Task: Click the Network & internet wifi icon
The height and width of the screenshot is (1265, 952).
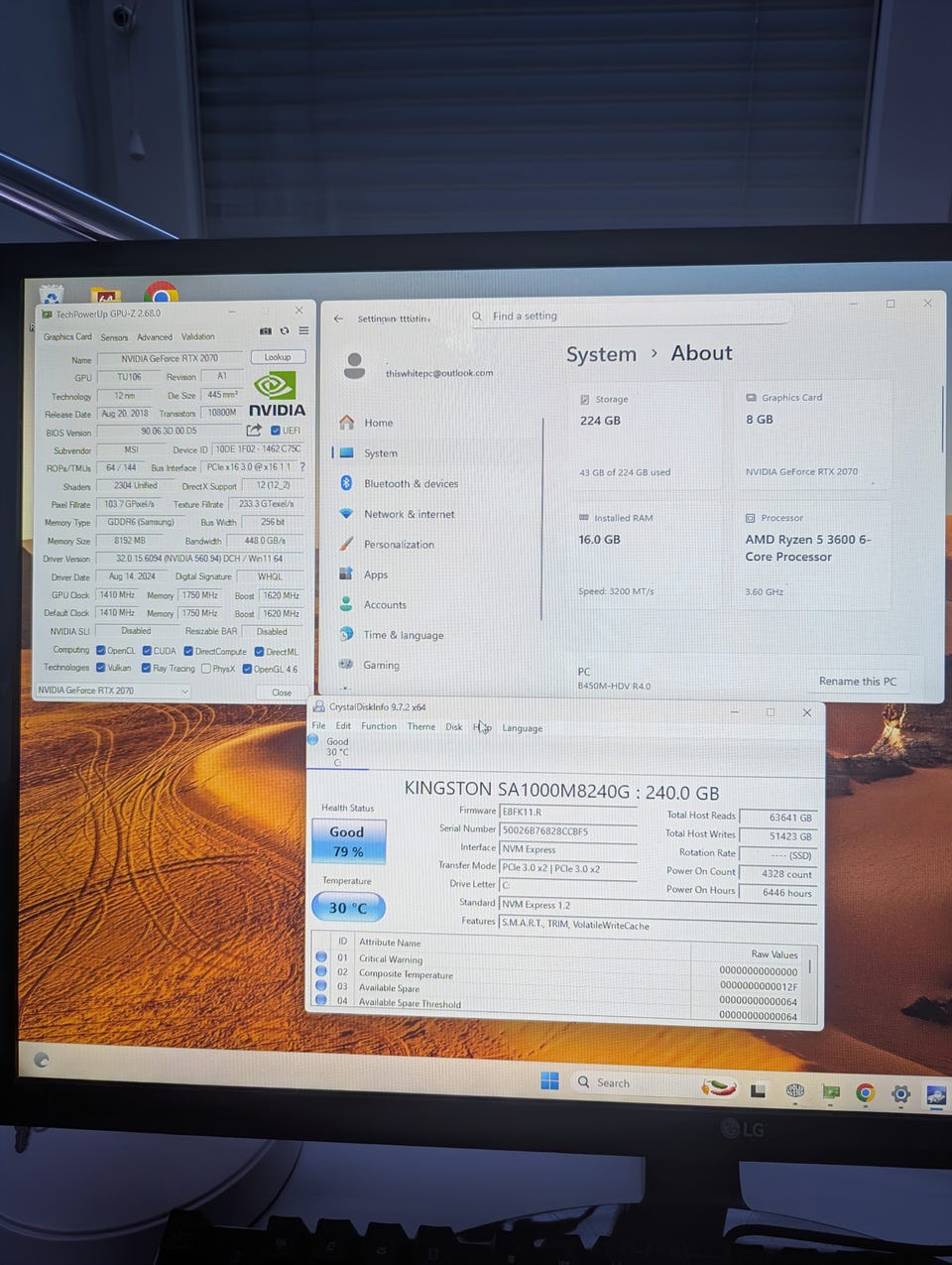Action: click(346, 514)
